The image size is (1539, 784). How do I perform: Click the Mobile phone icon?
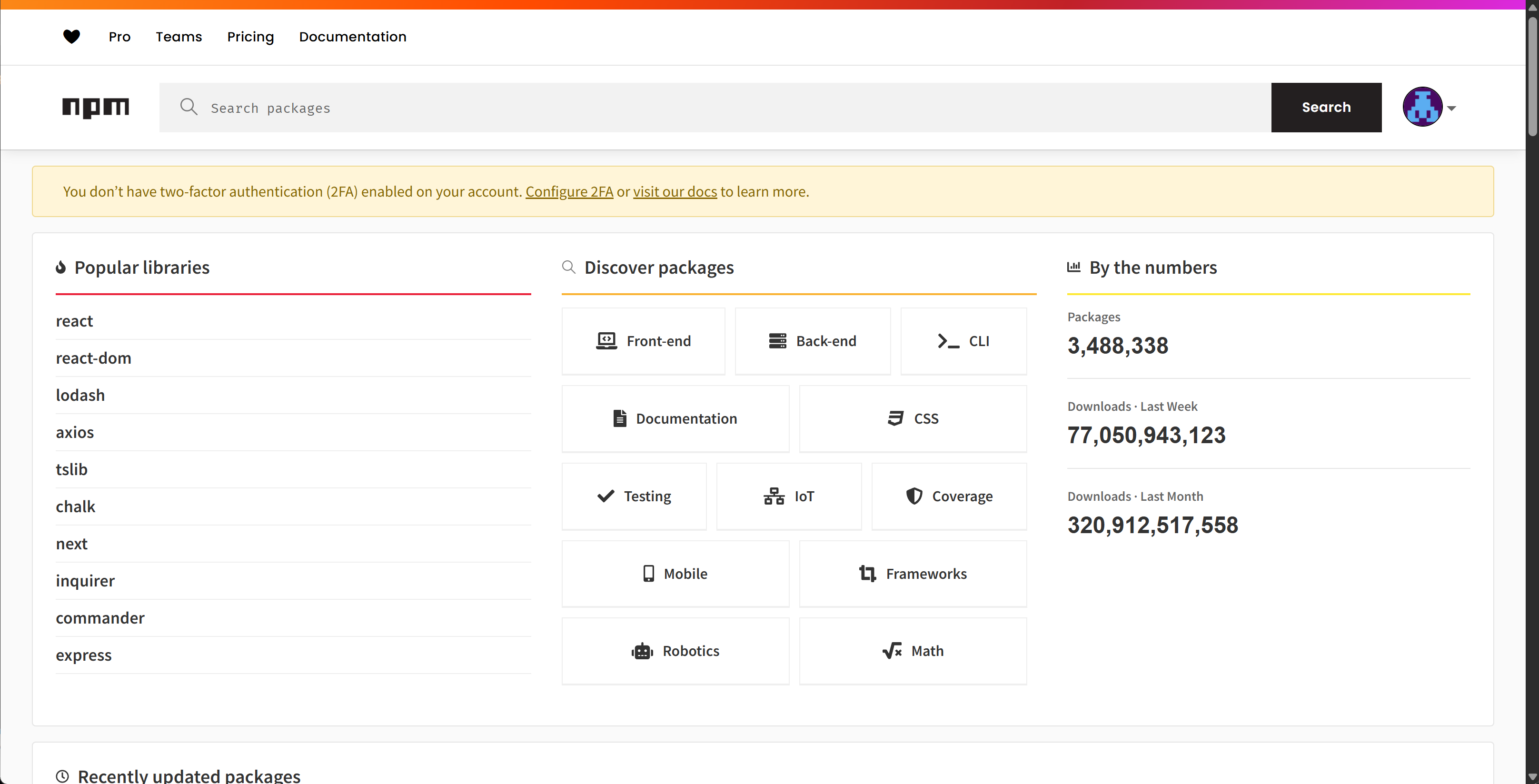coord(648,574)
